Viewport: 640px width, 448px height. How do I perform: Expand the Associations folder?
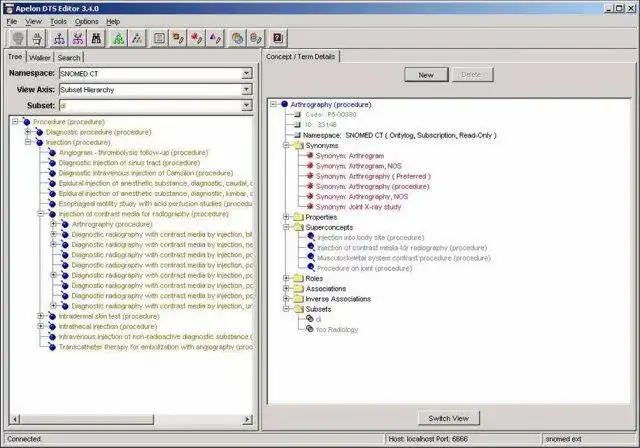287,288
